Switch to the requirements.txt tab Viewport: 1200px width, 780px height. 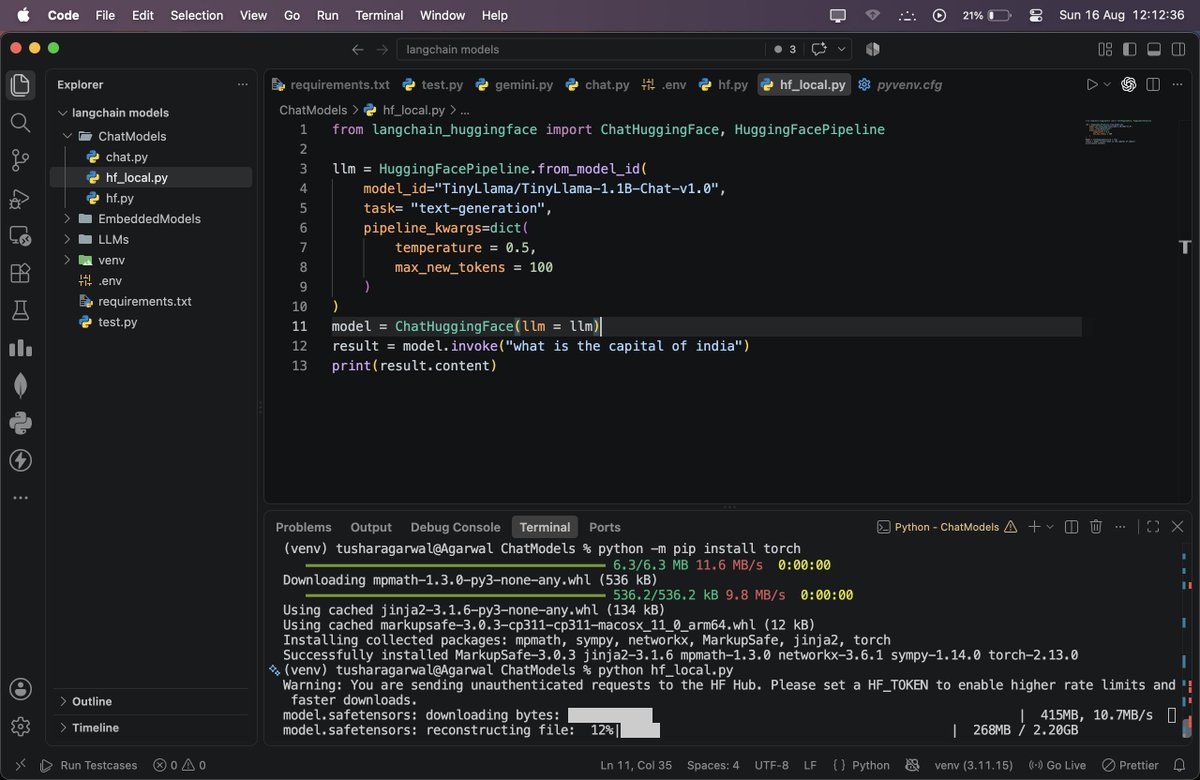(x=332, y=85)
